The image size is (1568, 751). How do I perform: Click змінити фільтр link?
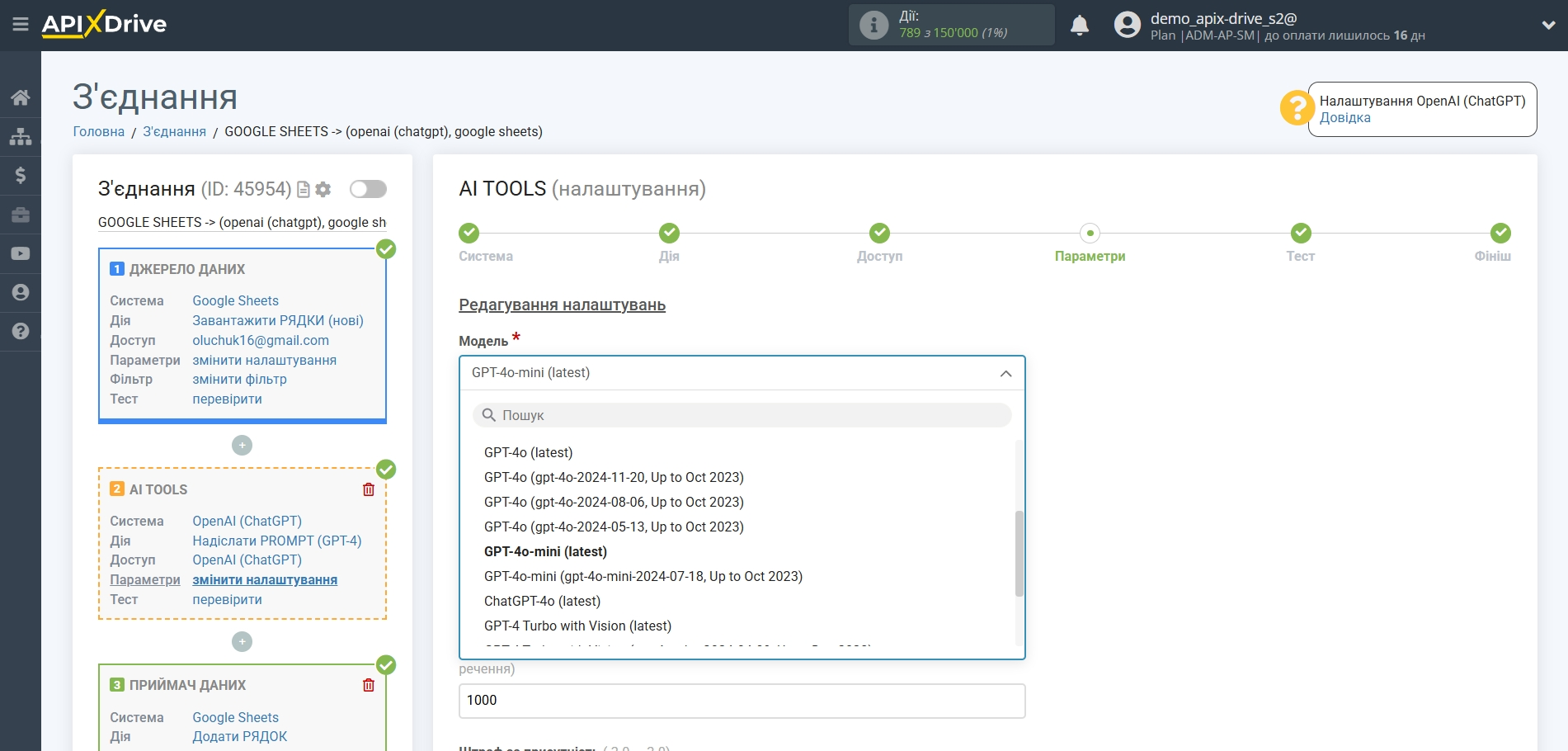point(239,380)
